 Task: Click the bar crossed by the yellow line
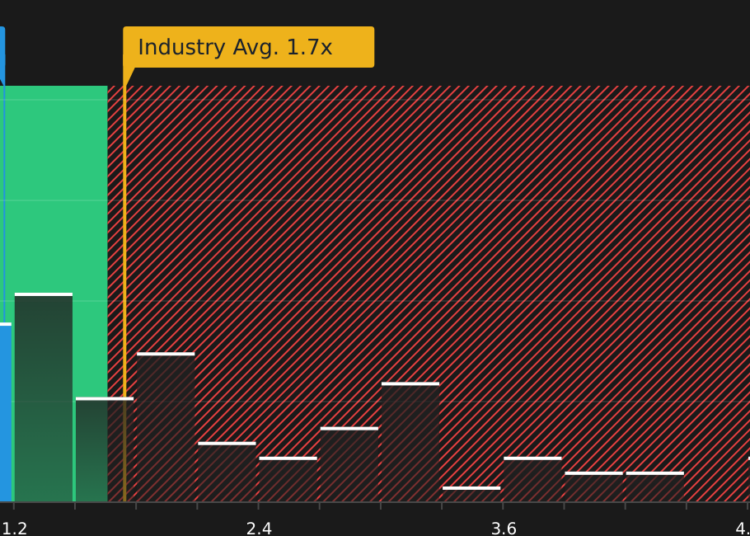(105, 449)
